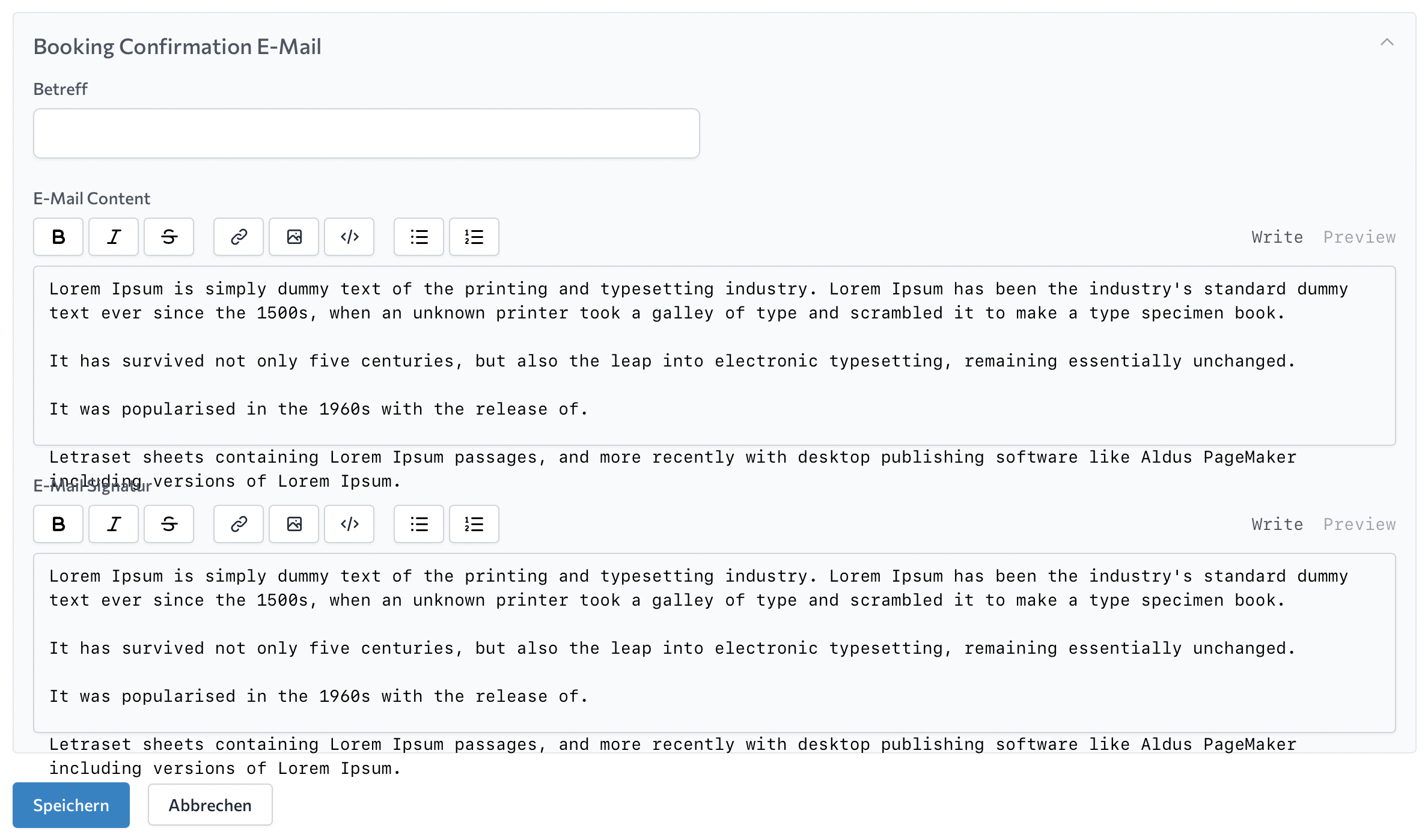Insert a link in E-Mail Content

(237, 237)
